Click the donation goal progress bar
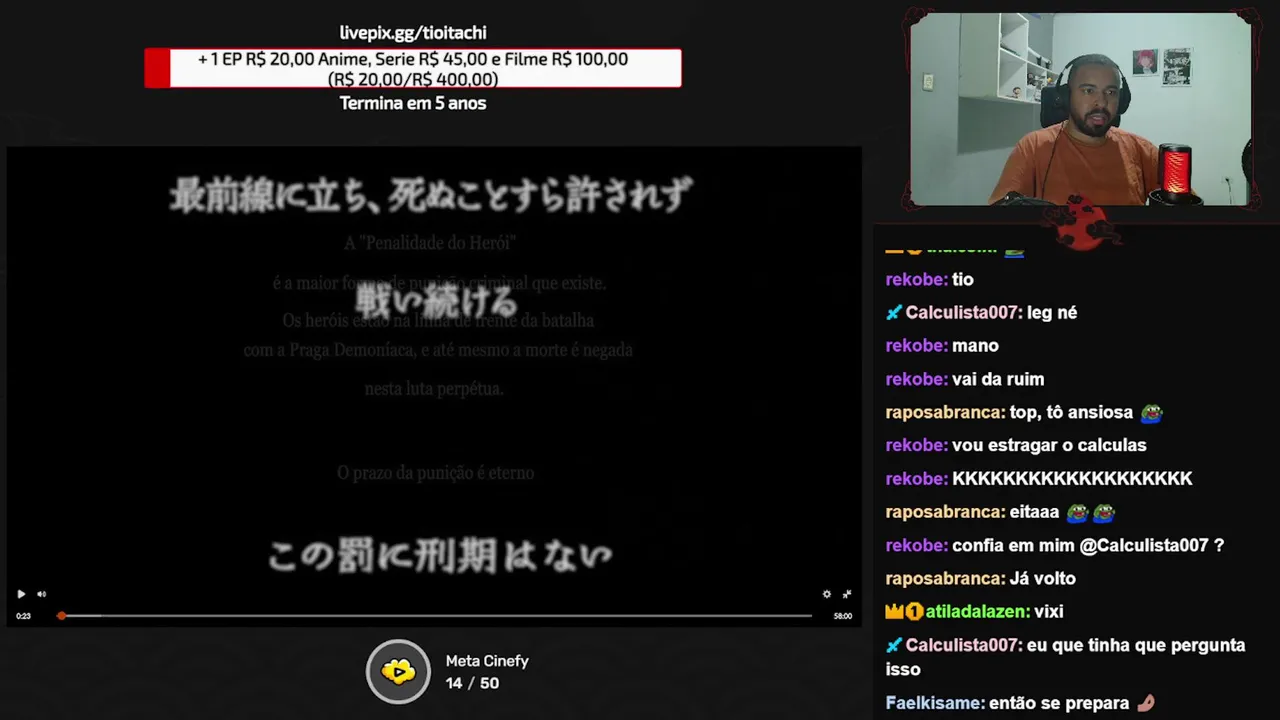The image size is (1280, 720). (413, 68)
